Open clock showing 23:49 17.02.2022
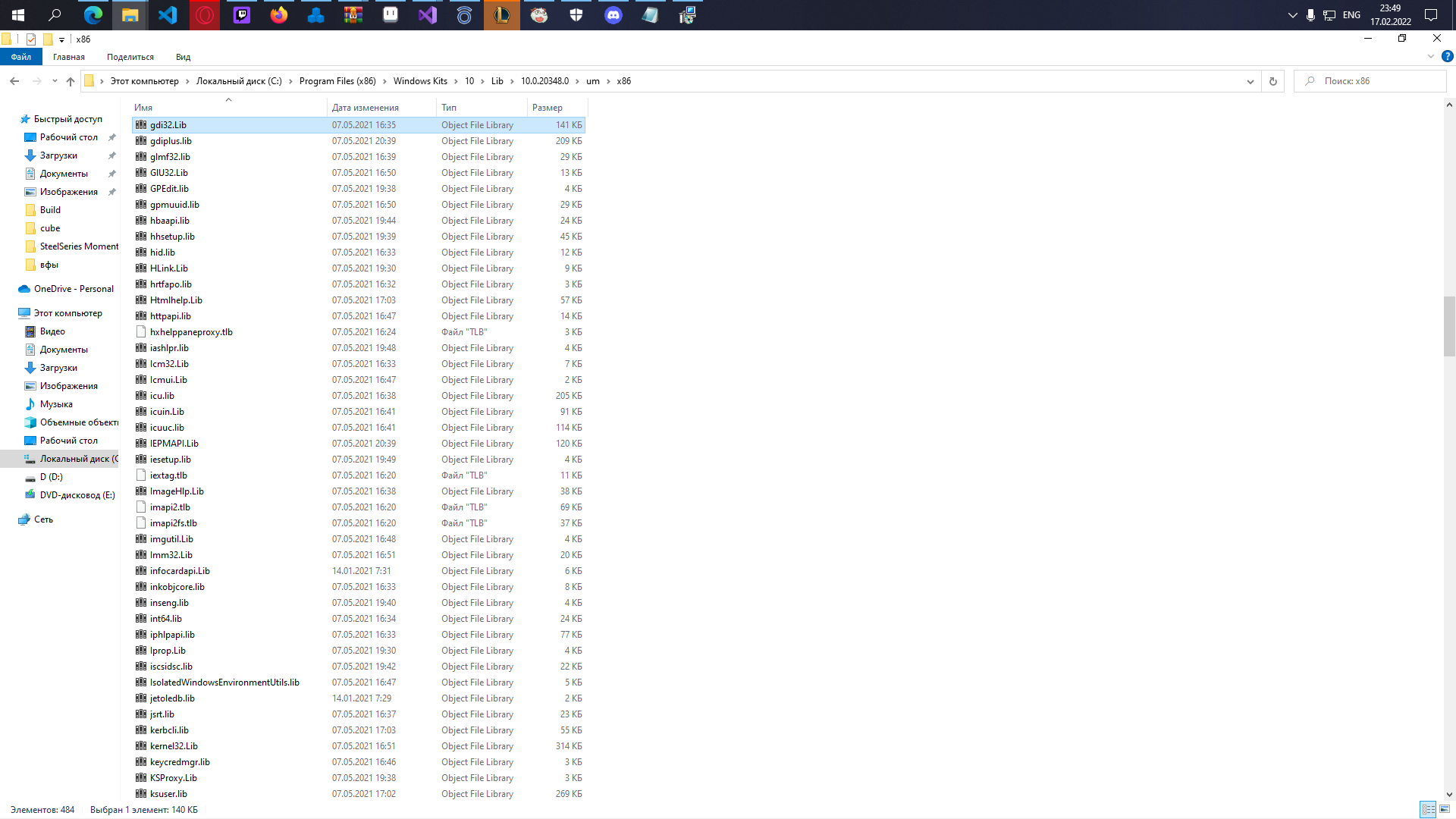This screenshot has width=1456, height=819. tap(1391, 15)
